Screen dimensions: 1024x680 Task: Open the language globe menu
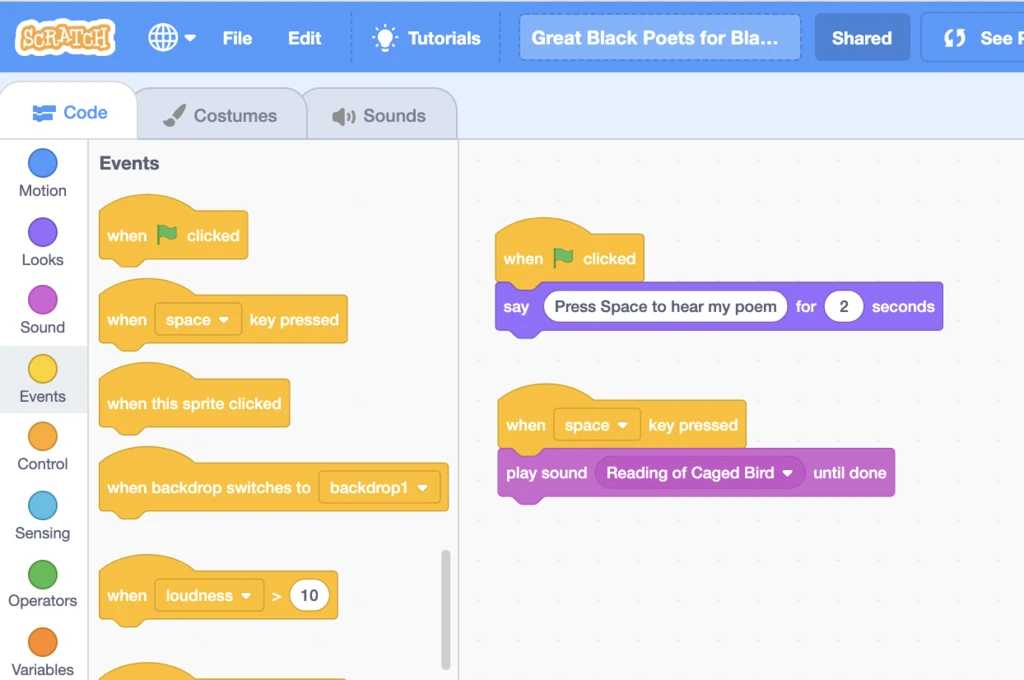172,38
